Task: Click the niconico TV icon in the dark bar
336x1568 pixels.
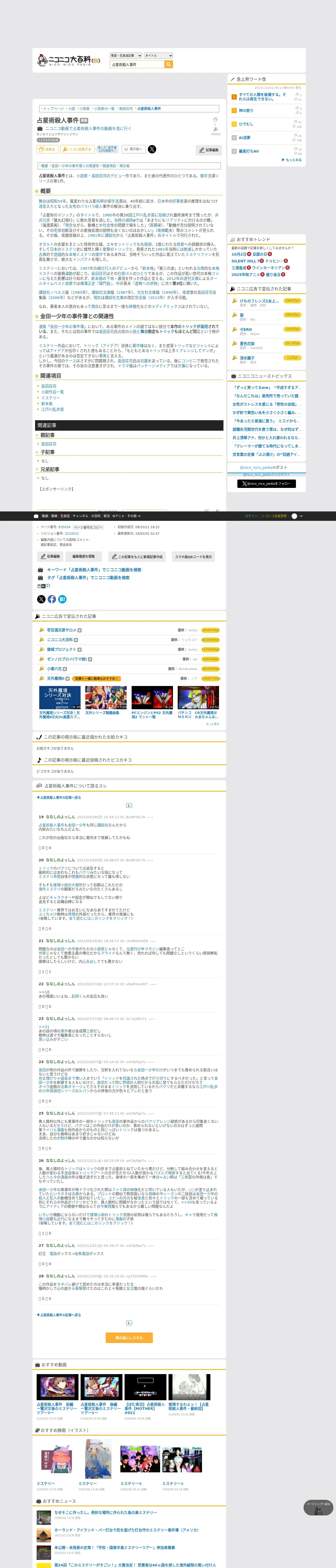Action: (x=36, y=516)
